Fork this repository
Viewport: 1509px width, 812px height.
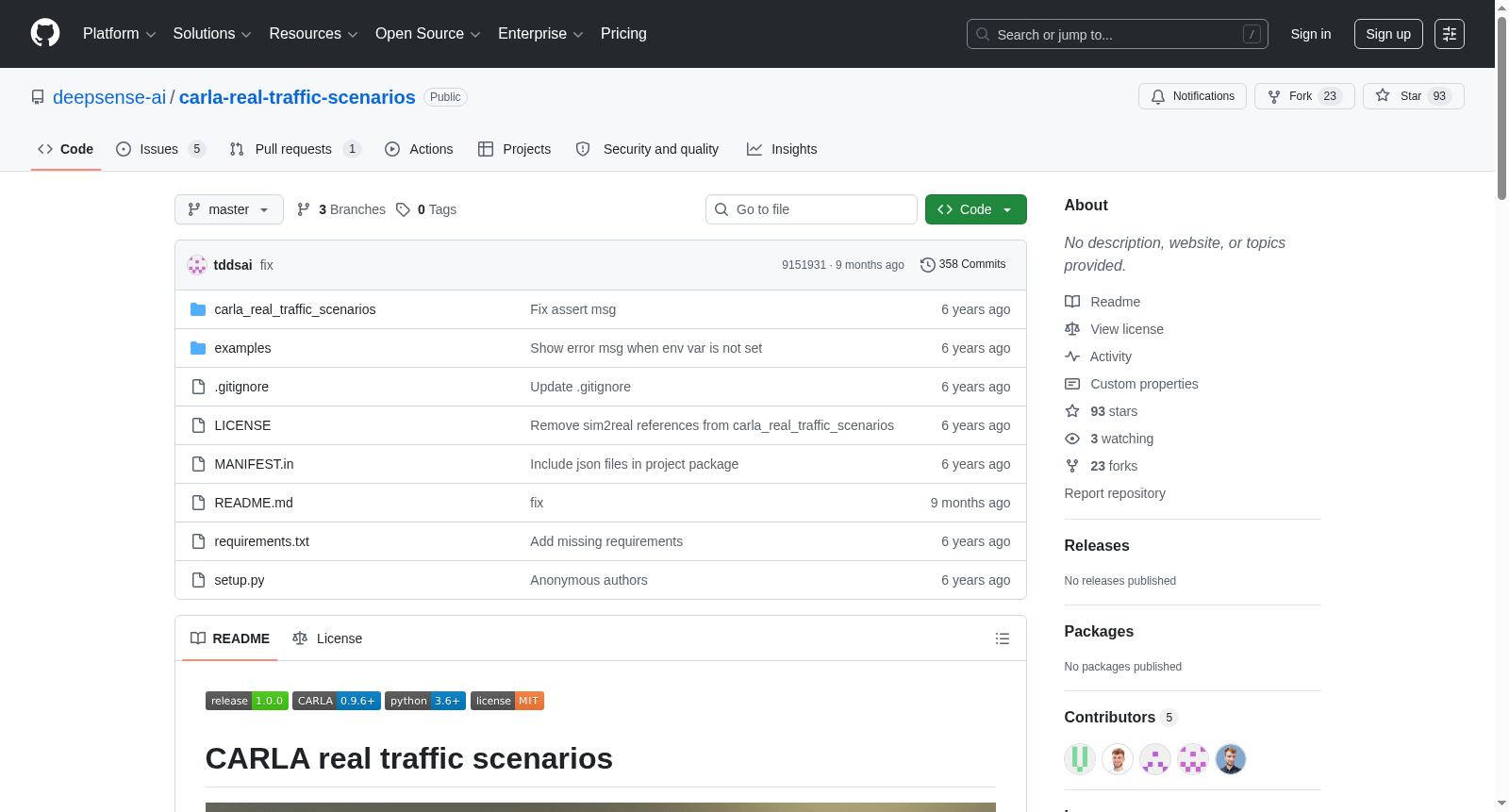click(x=1304, y=96)
